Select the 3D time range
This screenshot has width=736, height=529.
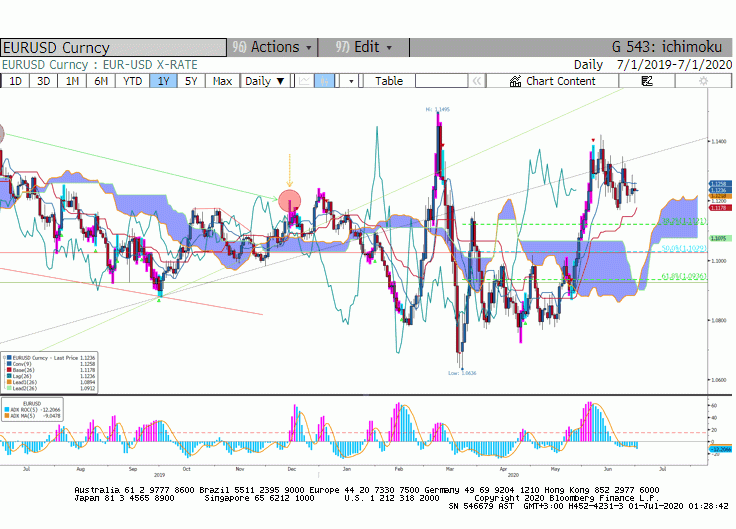44,81
